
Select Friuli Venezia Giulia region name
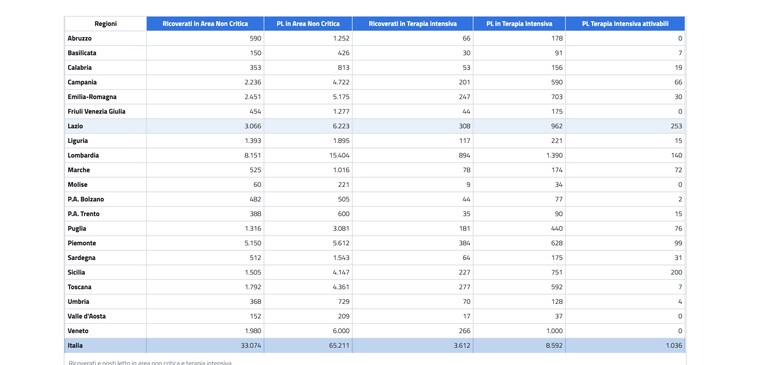(x=96, y=112)
